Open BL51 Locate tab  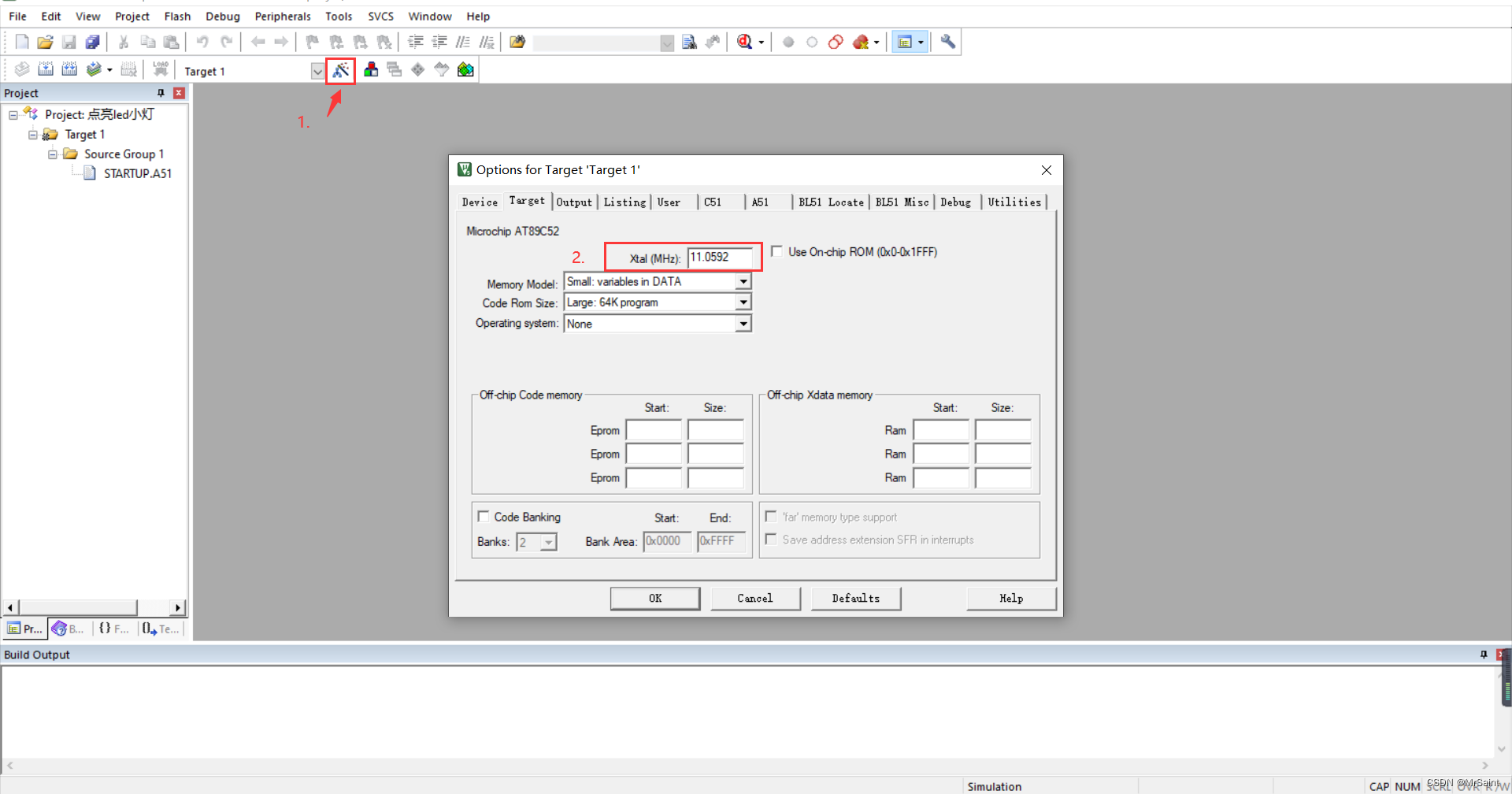(x=831, y=202)
